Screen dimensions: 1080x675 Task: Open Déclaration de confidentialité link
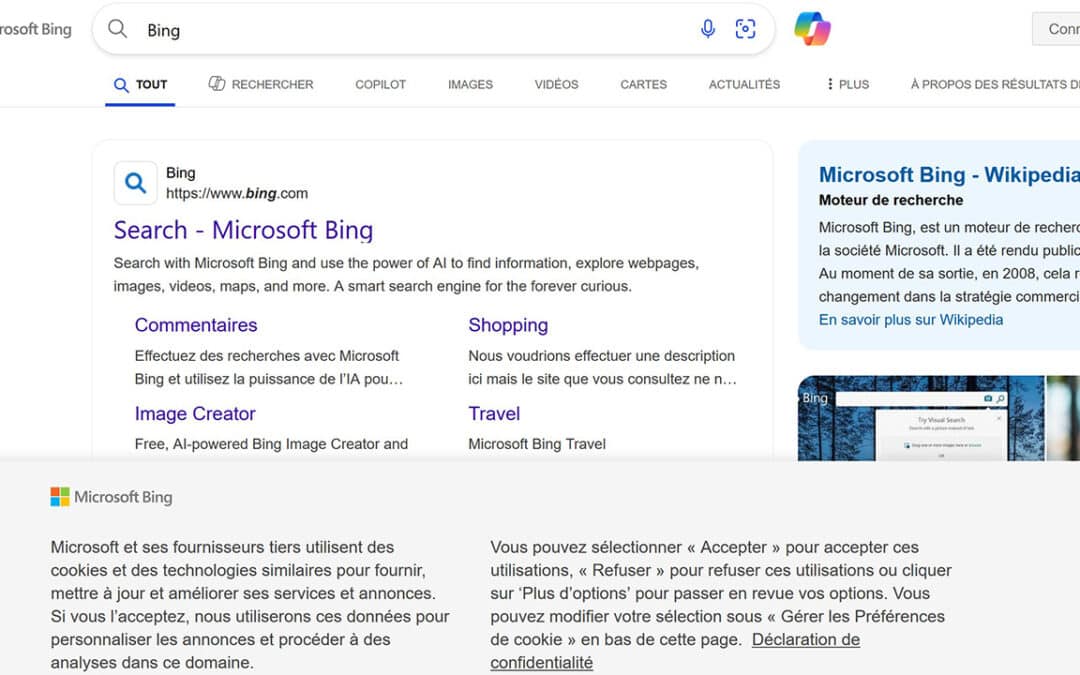[675, 651]
